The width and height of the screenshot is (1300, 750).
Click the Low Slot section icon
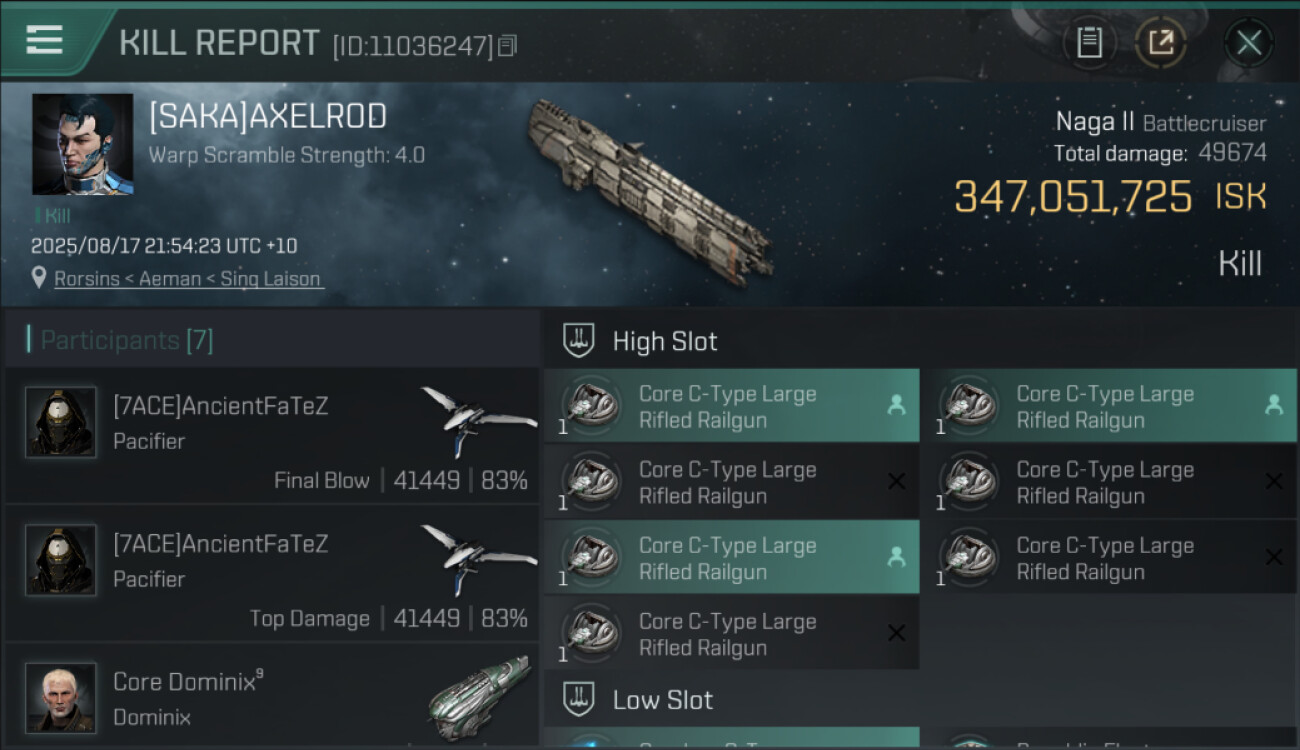click(x=579, y=699)
